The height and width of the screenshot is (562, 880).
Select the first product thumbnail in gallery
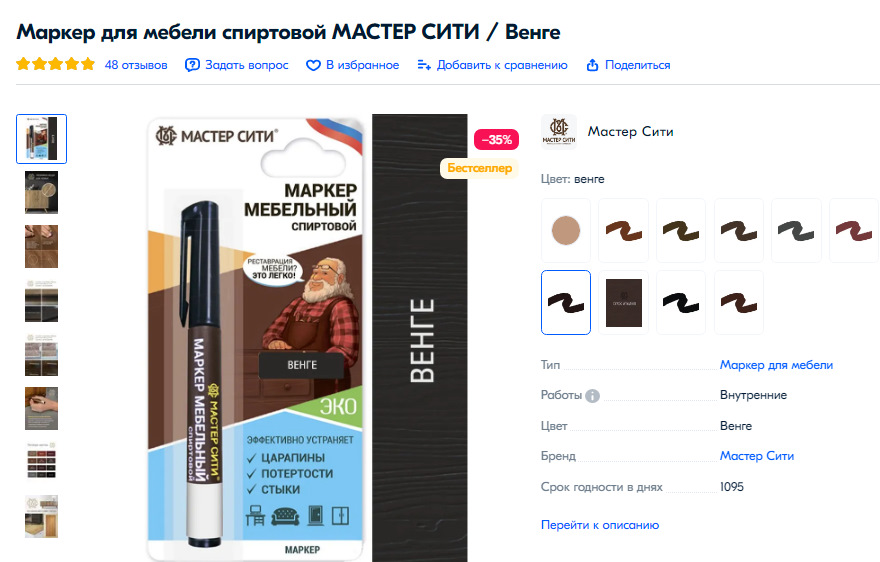tap(42, 139)
